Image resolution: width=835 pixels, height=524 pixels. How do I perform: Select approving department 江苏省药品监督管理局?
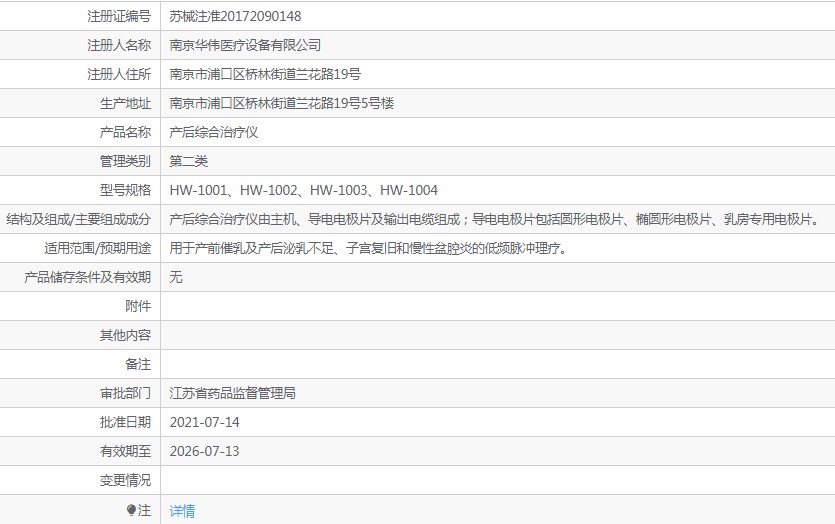[232, 393]
